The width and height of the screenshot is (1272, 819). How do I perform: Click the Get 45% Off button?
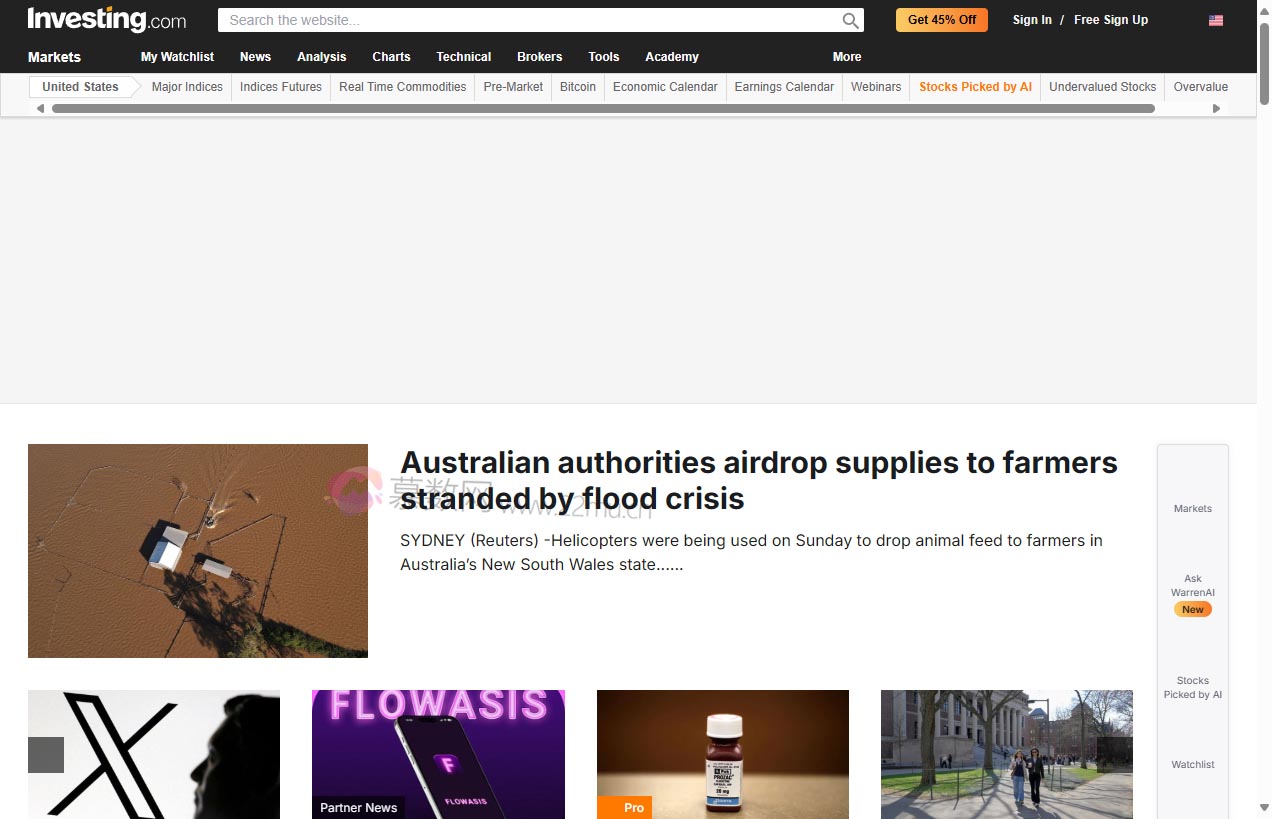941,20
